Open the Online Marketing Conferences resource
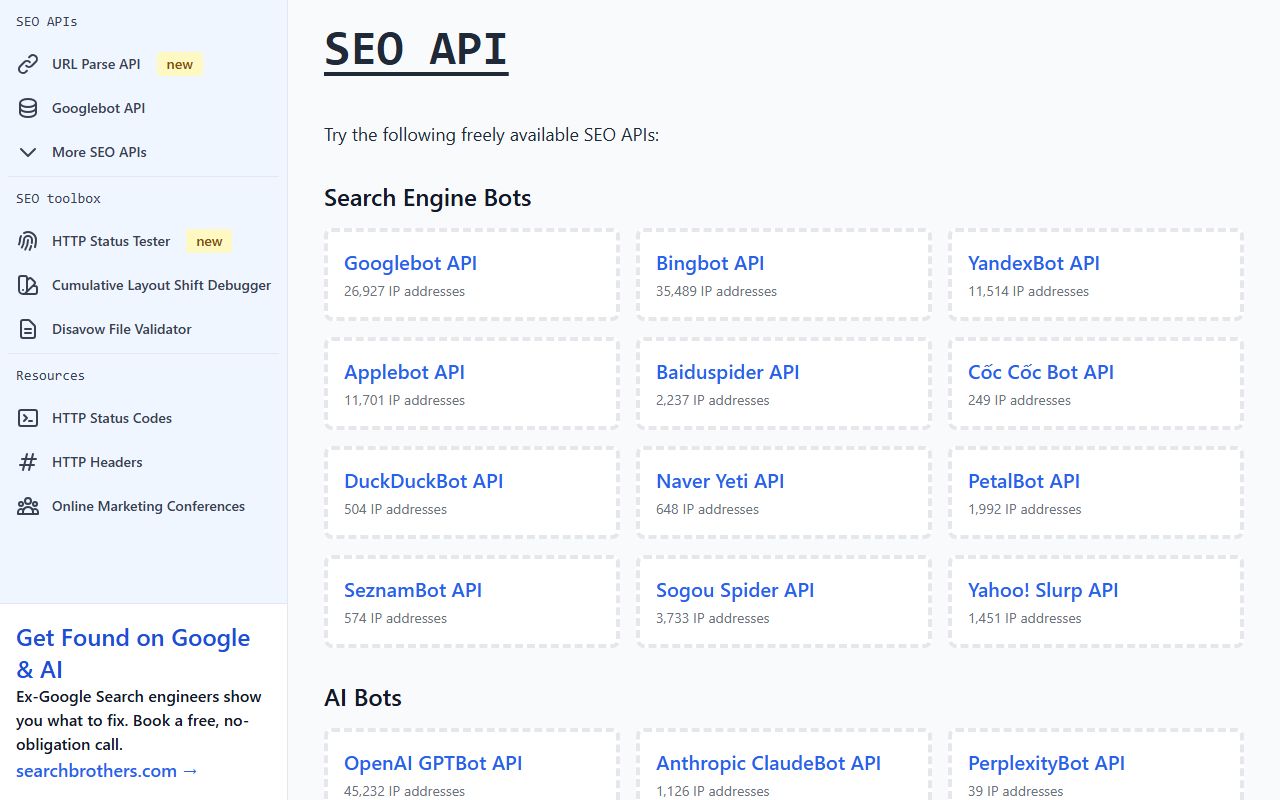Screen dimensions: 1280x800 pos(143,506)
